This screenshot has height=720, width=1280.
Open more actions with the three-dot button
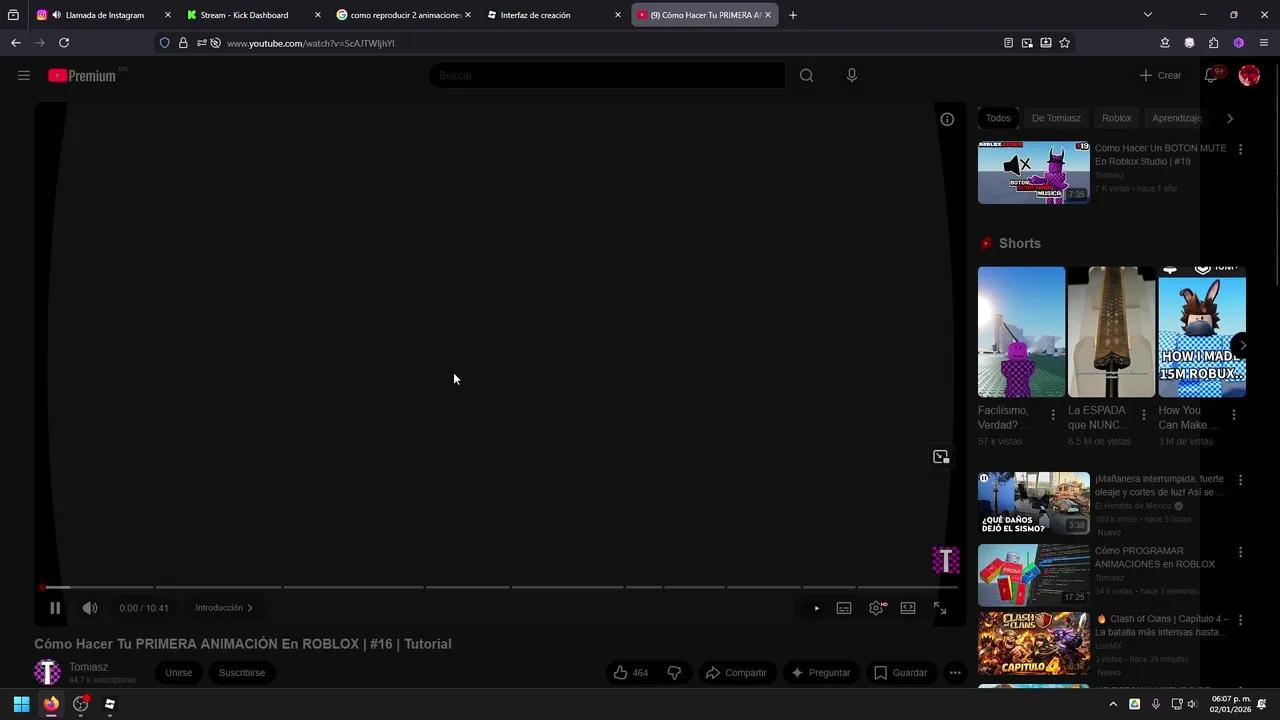point(955,673)
